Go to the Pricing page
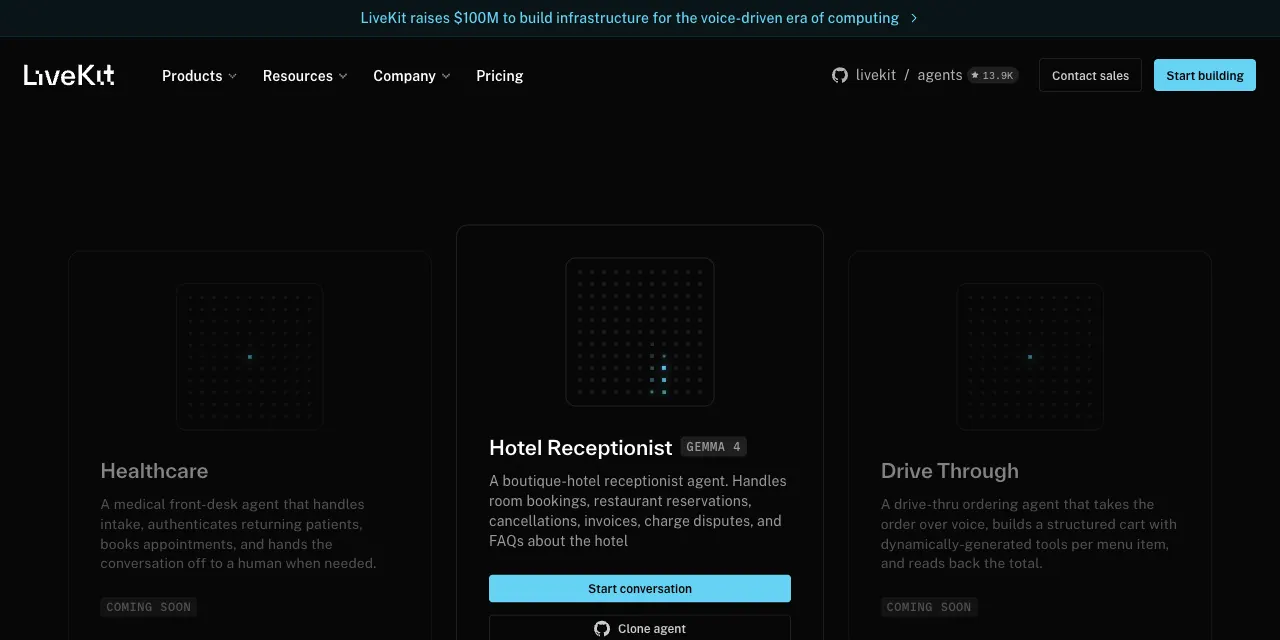This screenshot has height=640, width=1280. pyautogui.click(x=500, y=76)
